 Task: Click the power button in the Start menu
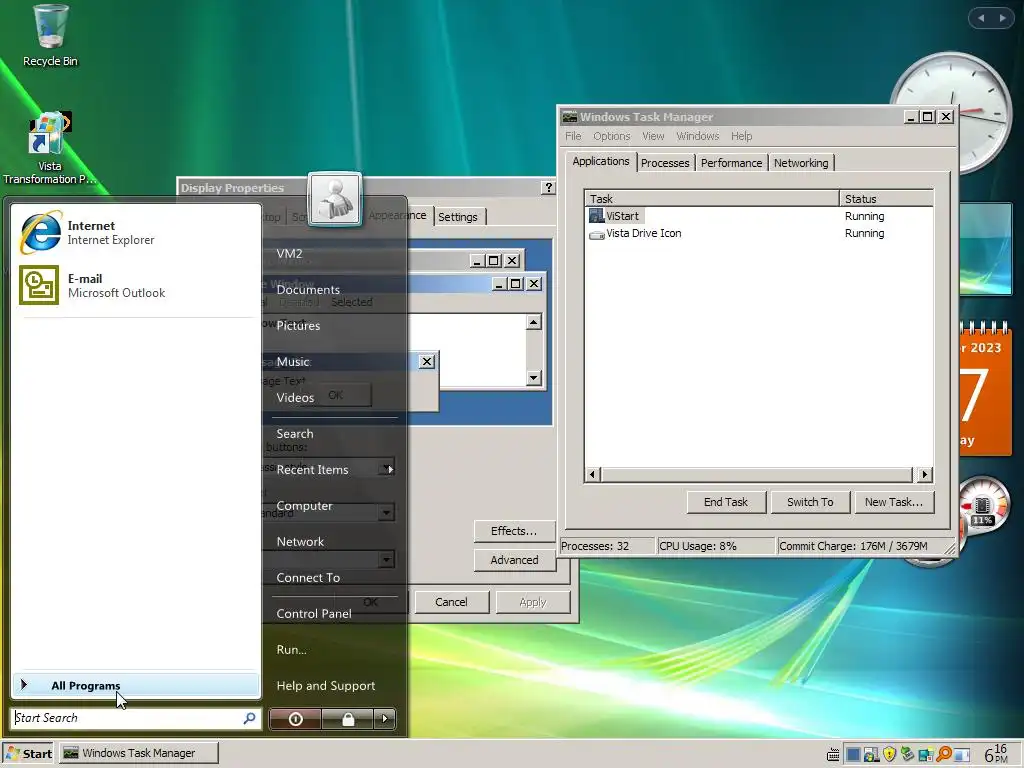click(295, 719)
